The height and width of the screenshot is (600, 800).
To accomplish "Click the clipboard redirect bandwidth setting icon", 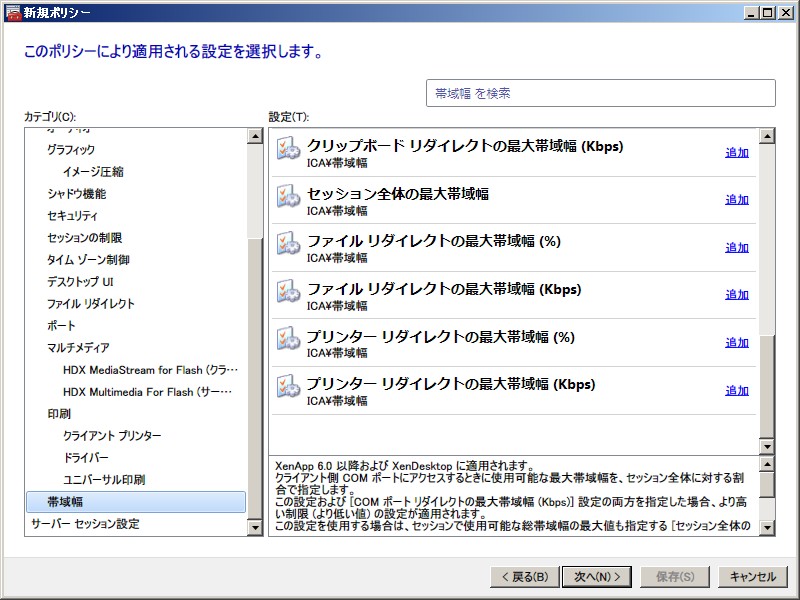I will tap(288, 150).
